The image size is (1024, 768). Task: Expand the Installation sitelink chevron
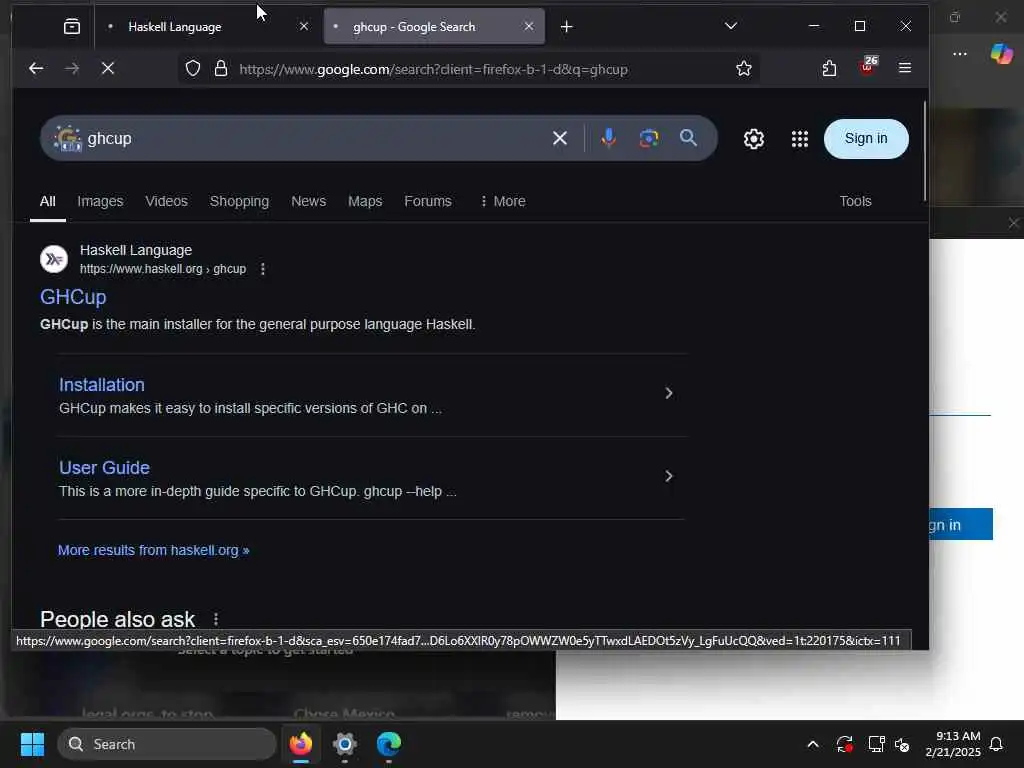(668, 393)
